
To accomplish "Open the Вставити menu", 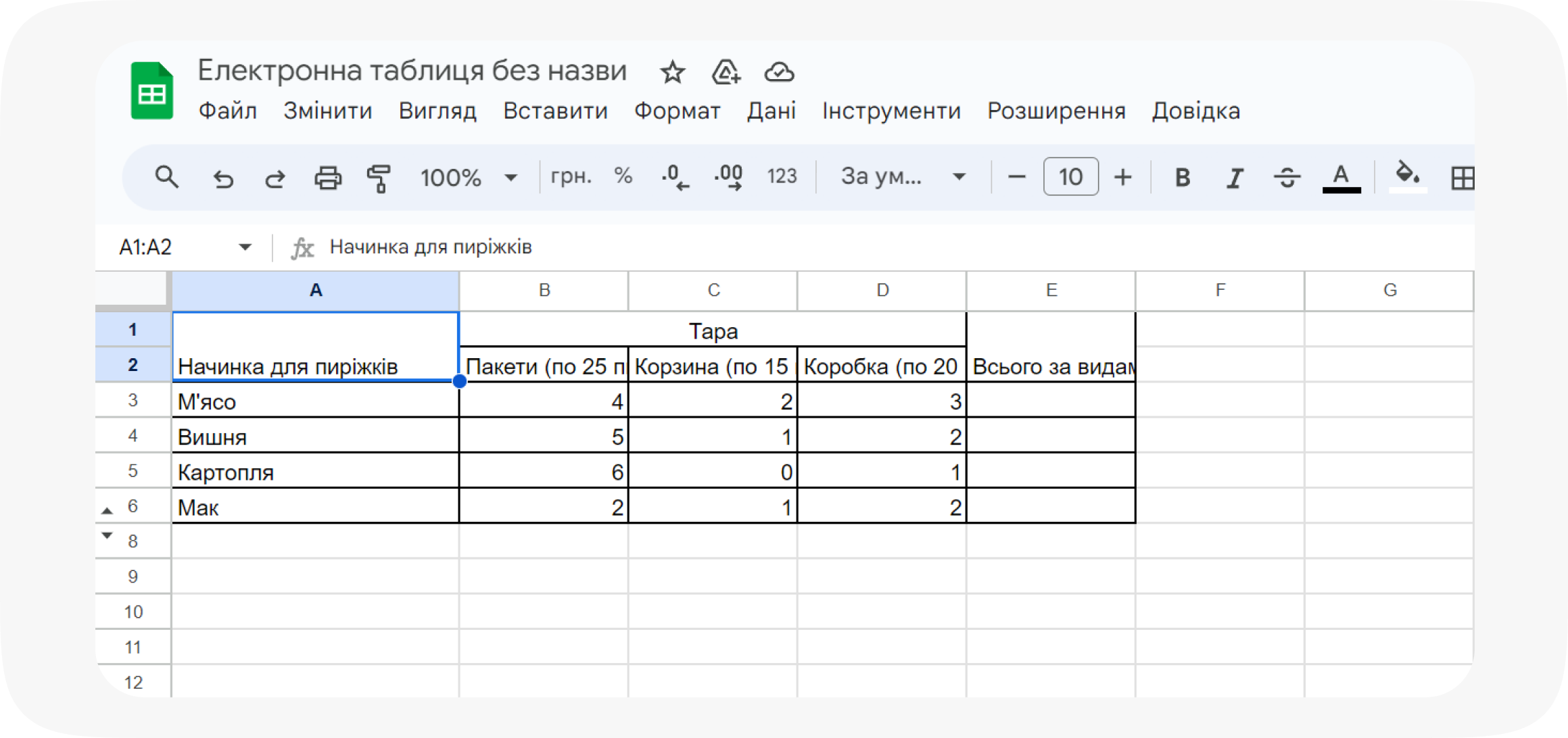I will tap(555, 111).
